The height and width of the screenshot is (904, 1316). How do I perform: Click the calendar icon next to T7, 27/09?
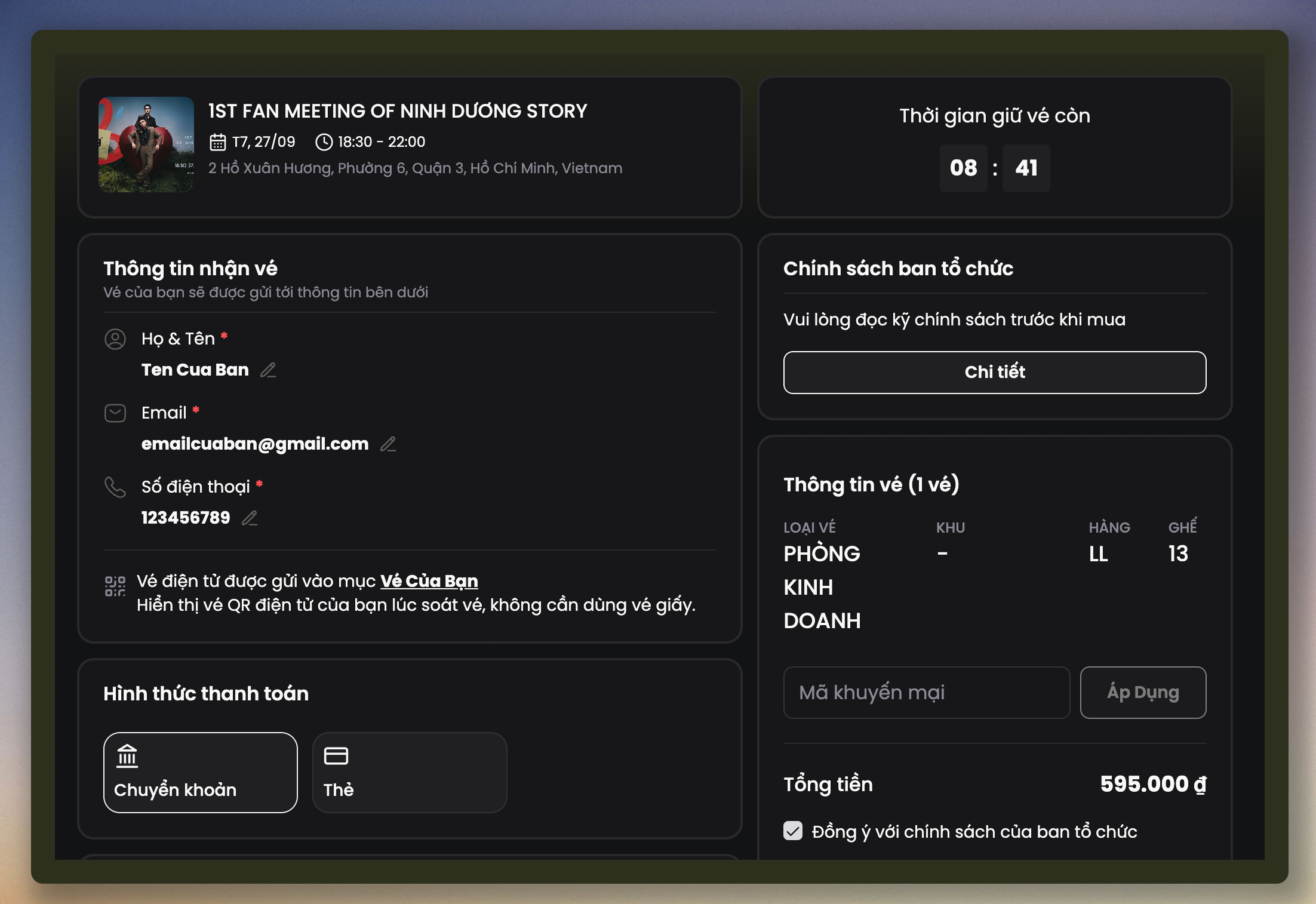[217, 142]
